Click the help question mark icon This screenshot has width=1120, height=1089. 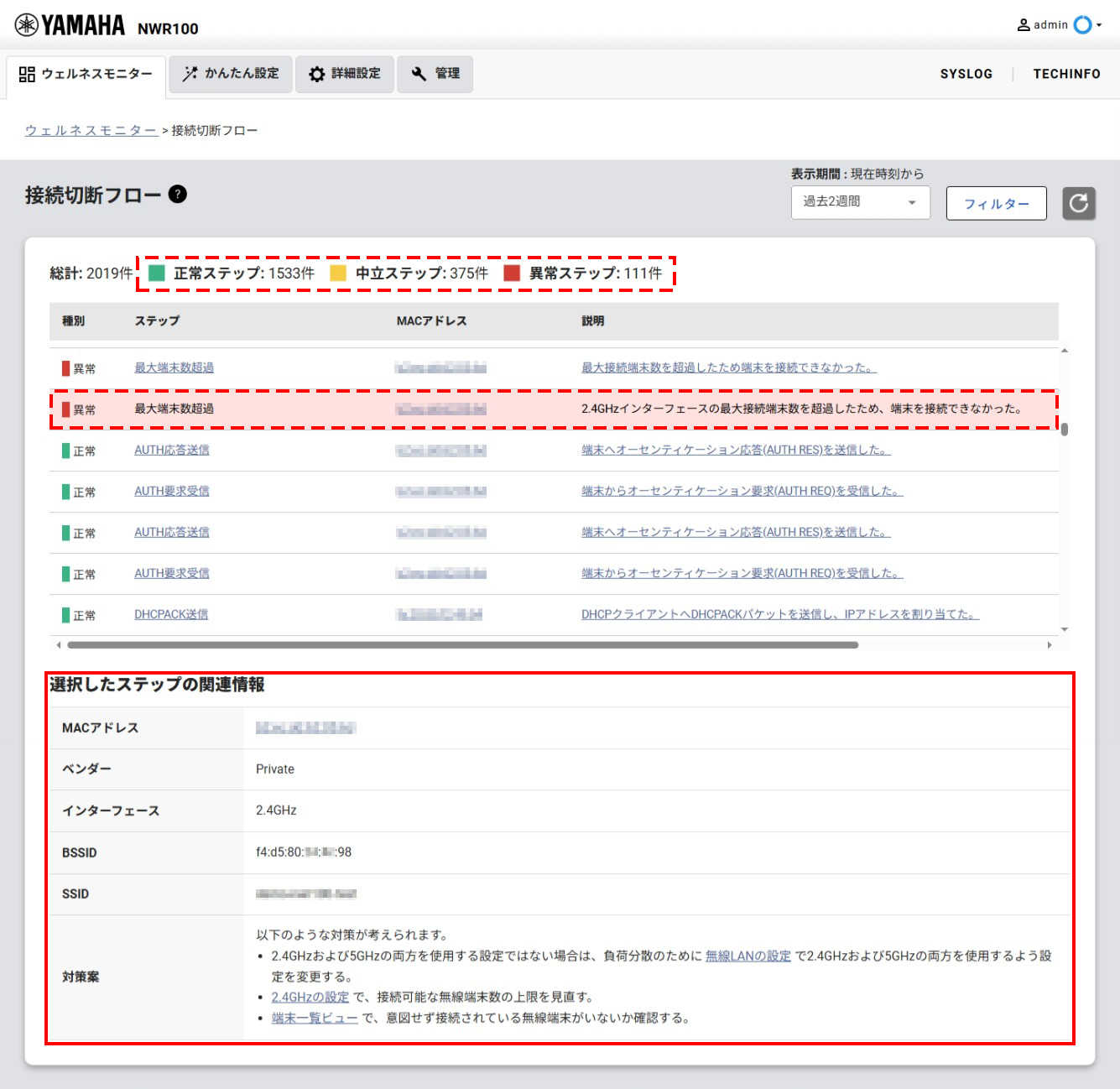pos(177,195)
